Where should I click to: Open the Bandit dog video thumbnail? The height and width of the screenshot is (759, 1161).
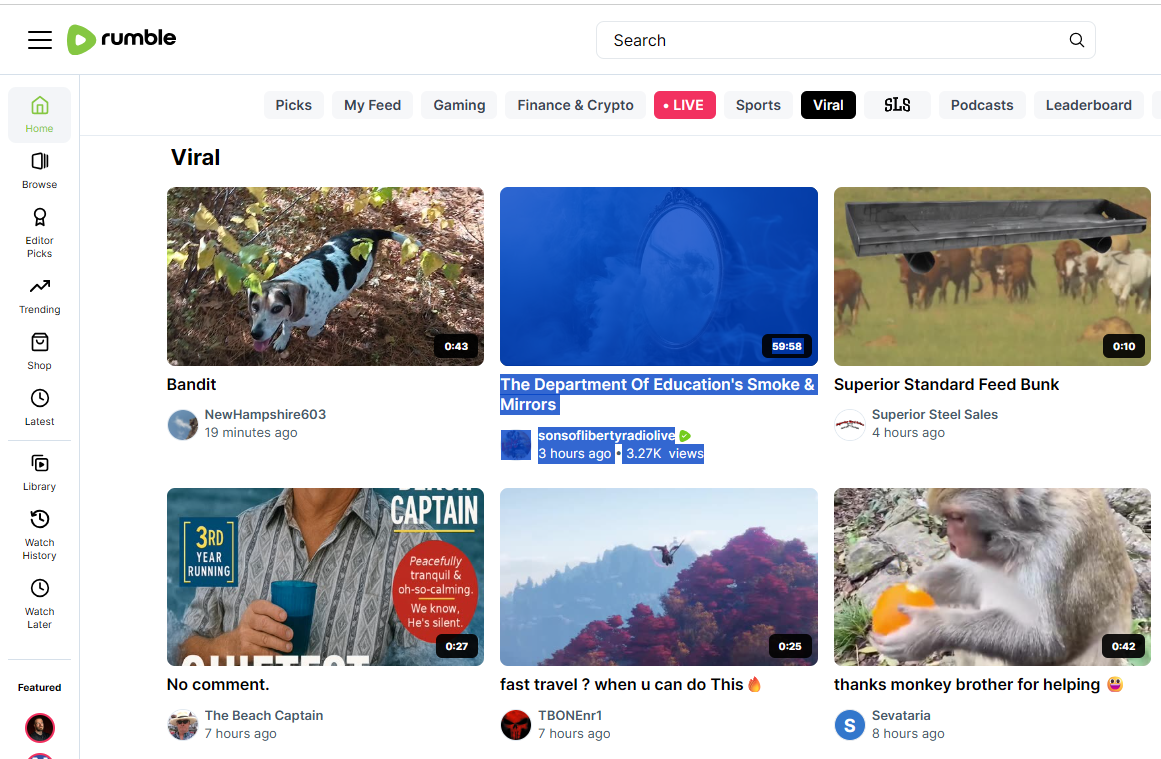pyautogui.click(x=325, y=276)
